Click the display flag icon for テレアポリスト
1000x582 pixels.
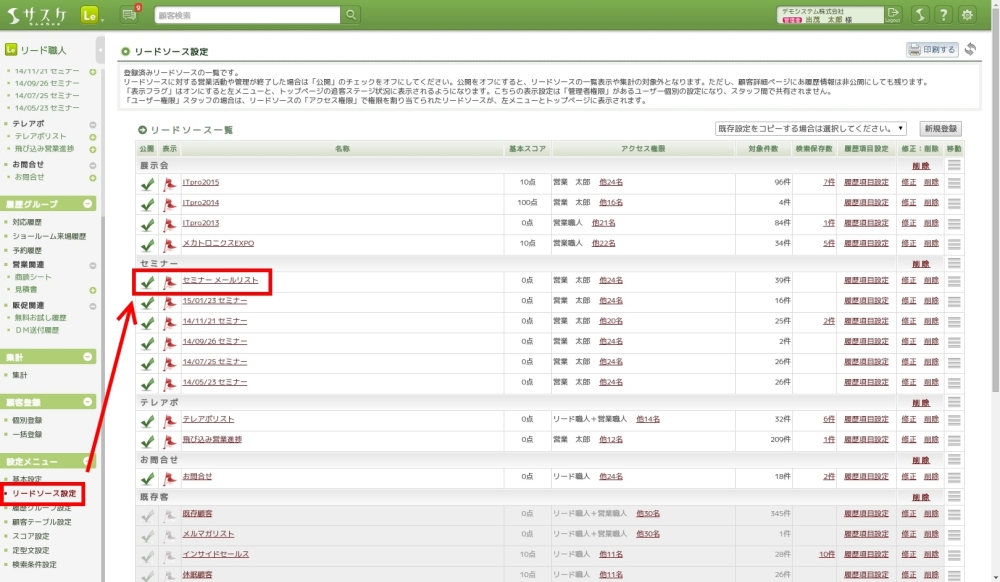click(x=169, y=420)
